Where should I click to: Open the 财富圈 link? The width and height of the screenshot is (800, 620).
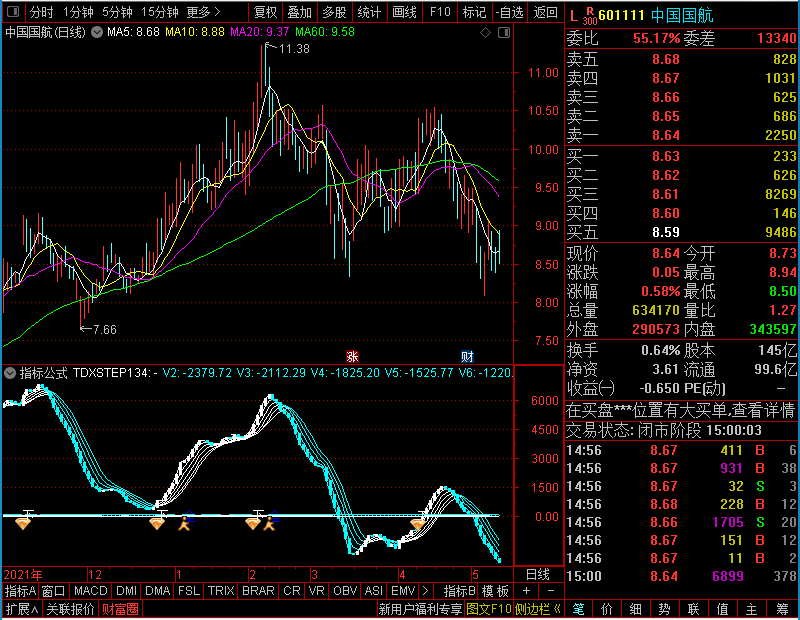click(120, 609)
